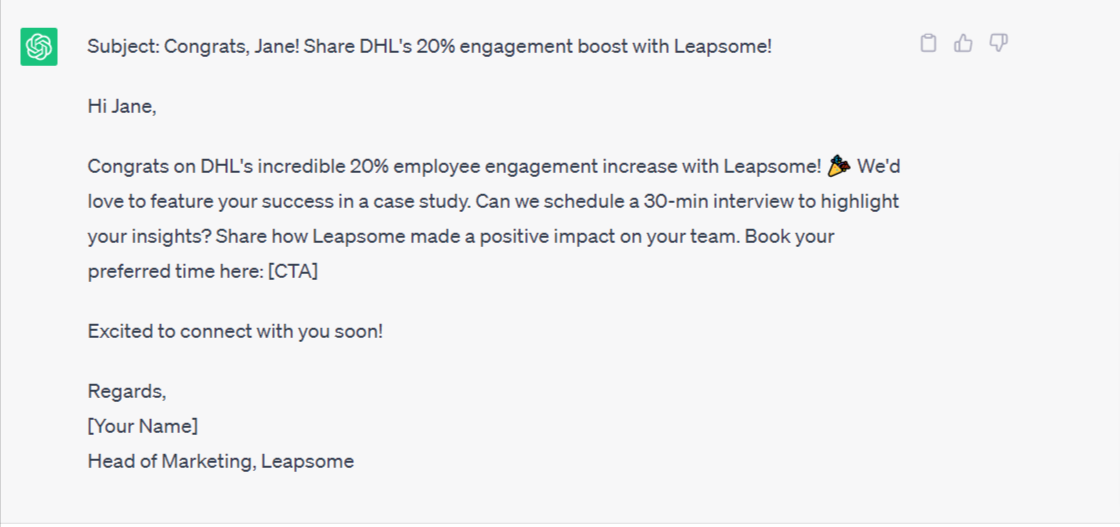The image size is (1120, 527).
Task: Give the response a thumbs up
Action: point(963,44)
